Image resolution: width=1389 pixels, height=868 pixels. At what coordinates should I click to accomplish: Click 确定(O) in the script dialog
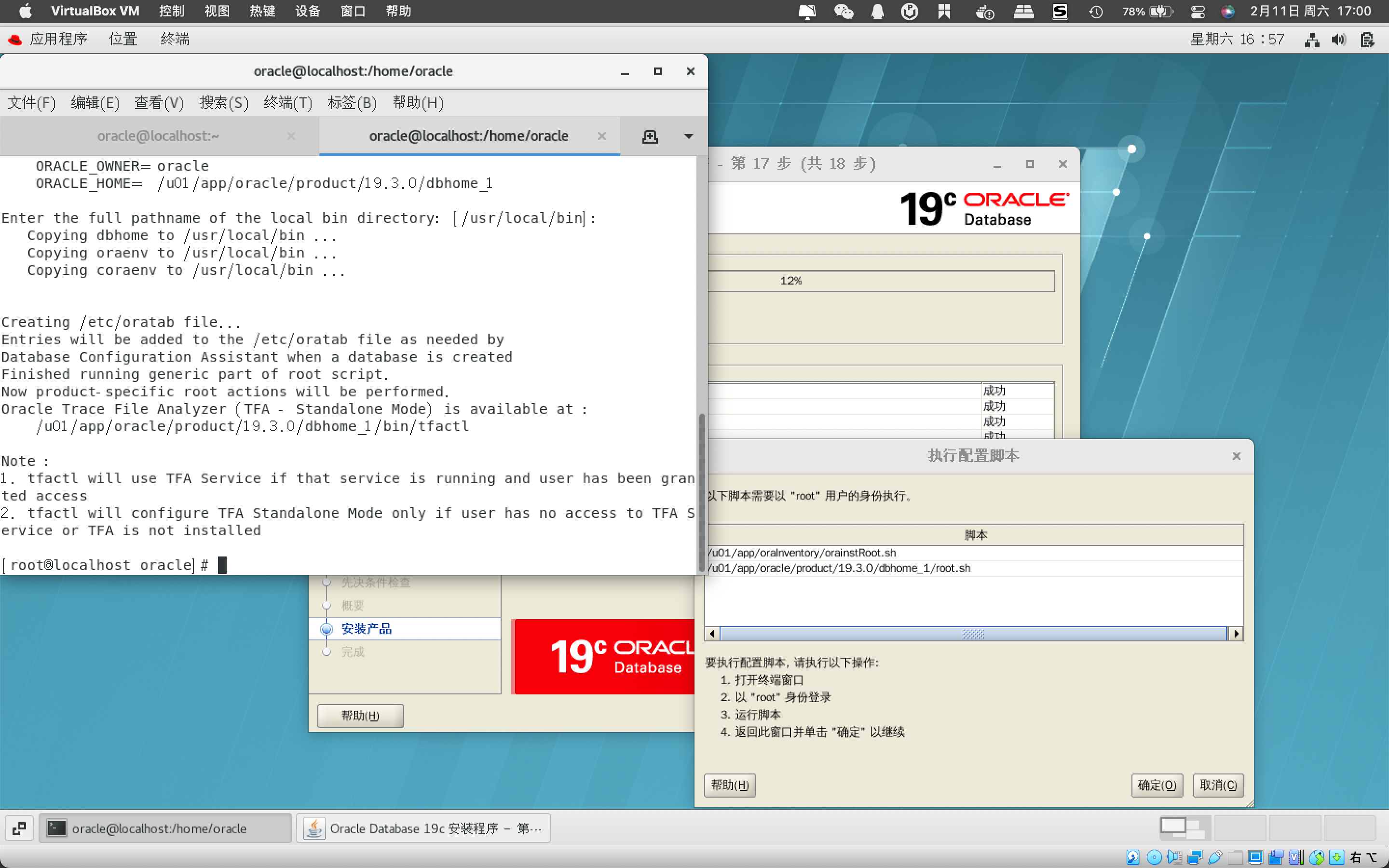coord(1157,785)
